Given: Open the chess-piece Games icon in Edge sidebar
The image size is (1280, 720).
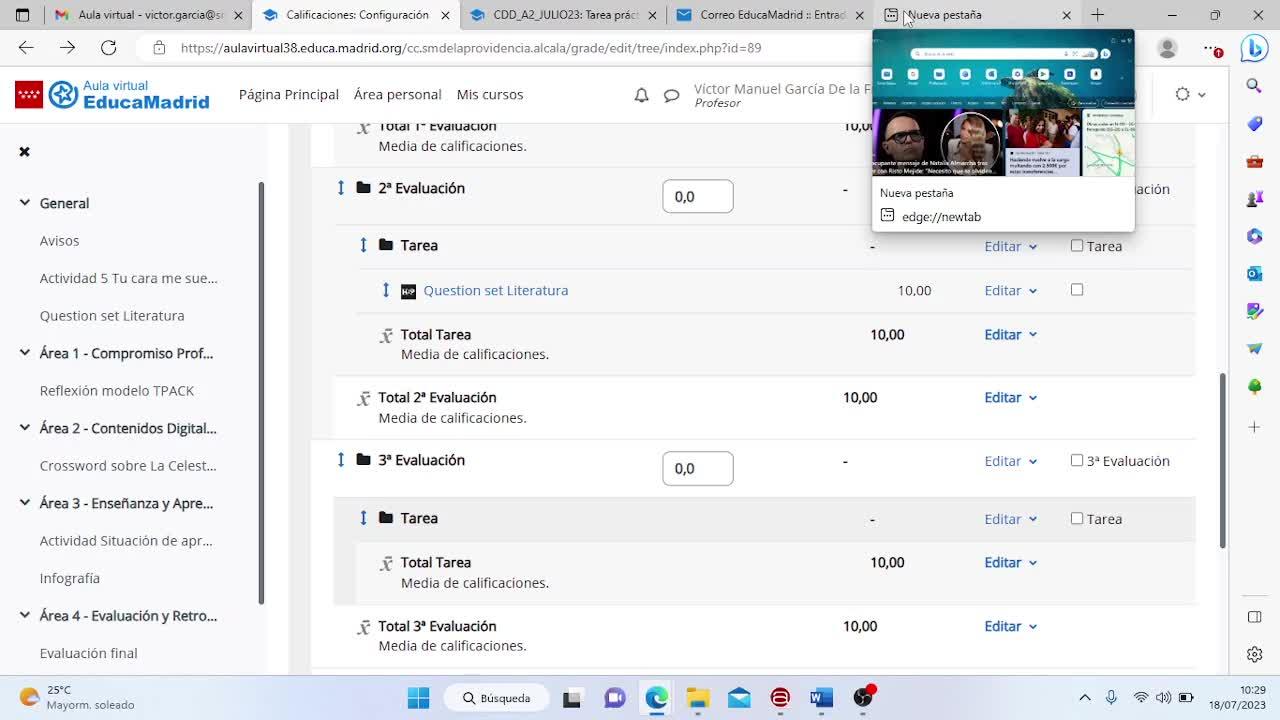Looking at the screenshot, I should point(1255,199).
